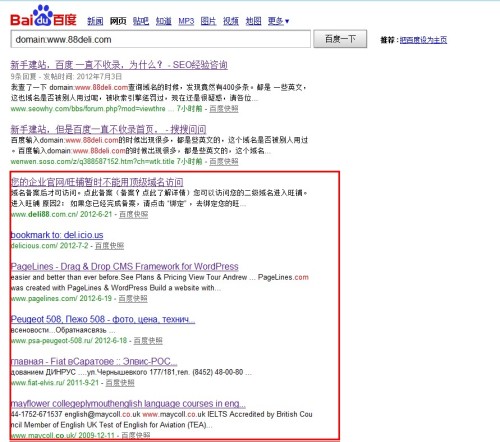Select the 网页 web tab
500x442 pixels.
(x=118, y=21)
